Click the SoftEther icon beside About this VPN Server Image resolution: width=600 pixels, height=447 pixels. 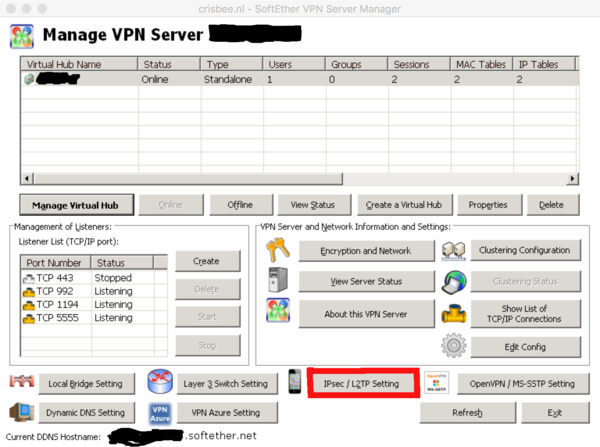[278, 310]
